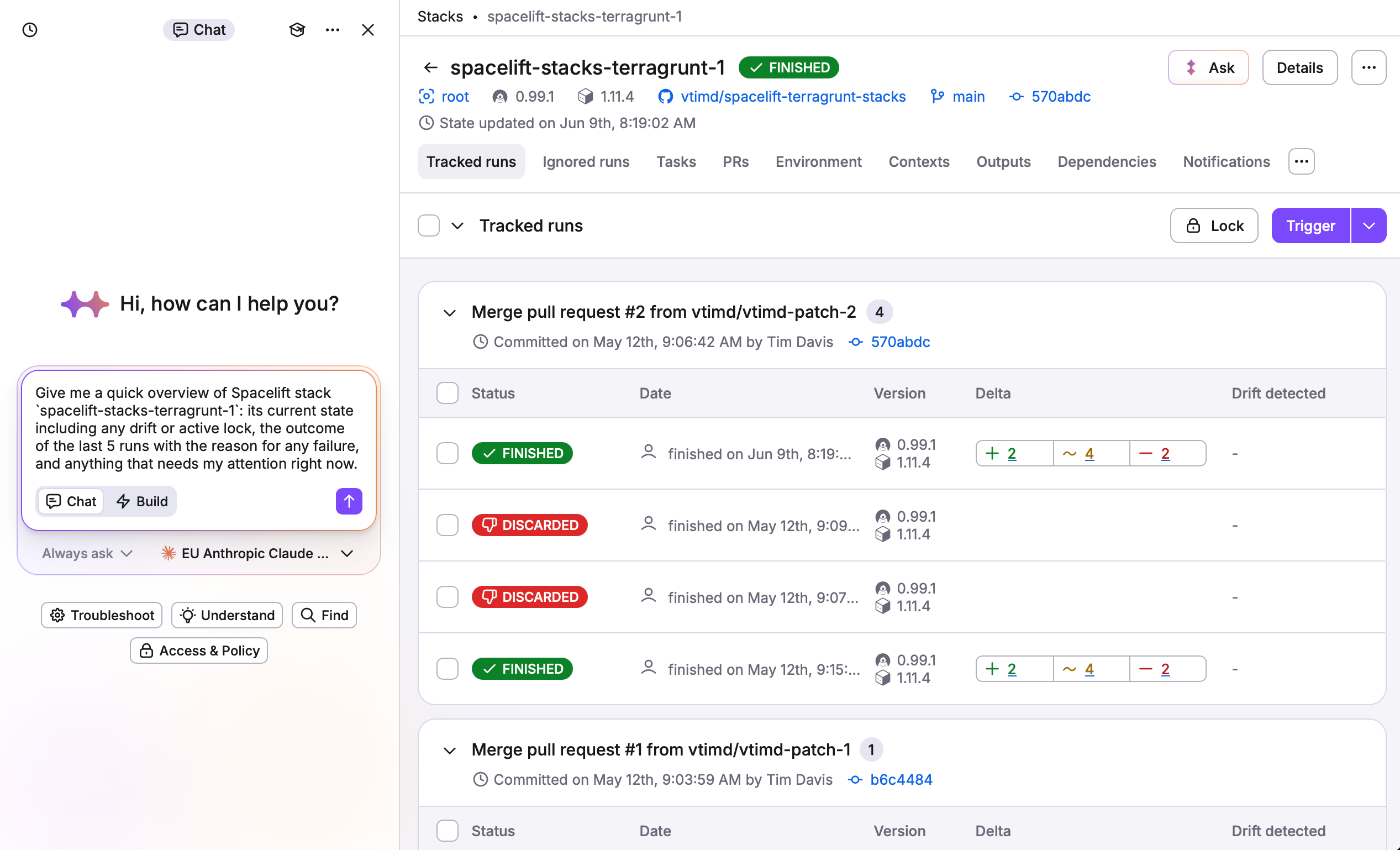Choose the Understand suggestion chip

point(227,615)
